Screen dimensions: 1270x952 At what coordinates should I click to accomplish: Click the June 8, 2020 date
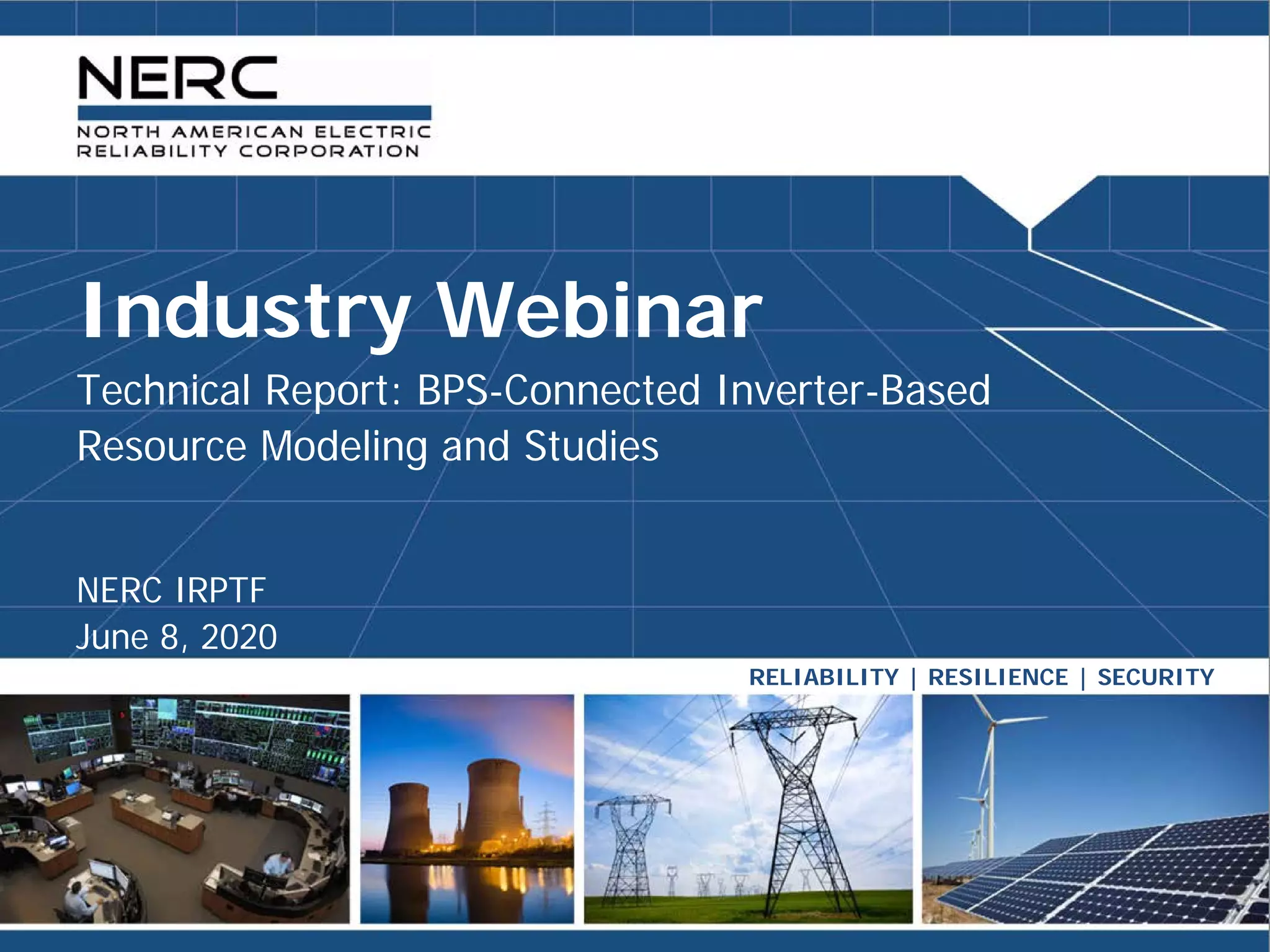click(x=177, y=637)
